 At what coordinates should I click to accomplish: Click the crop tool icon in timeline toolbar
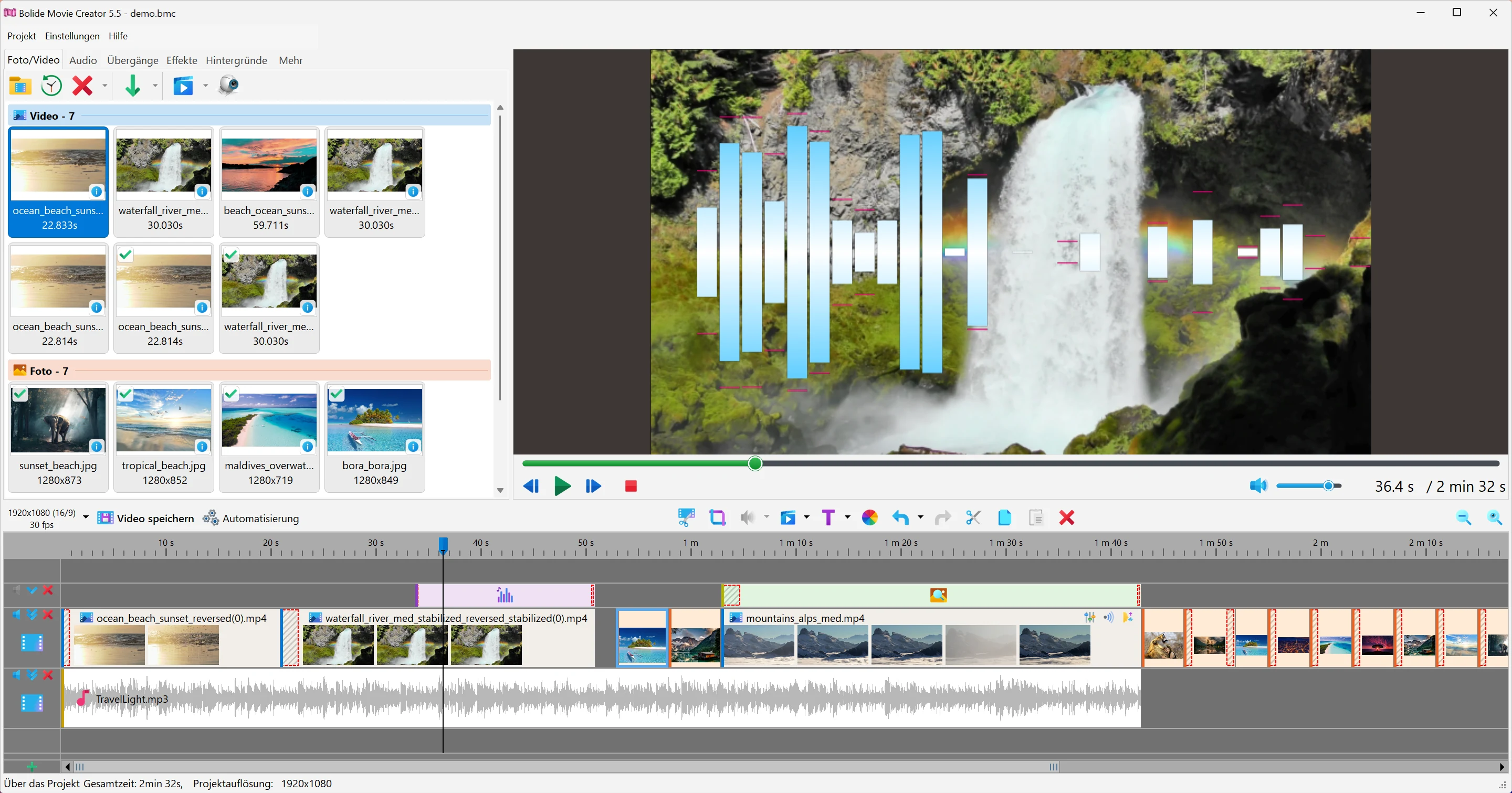click(717, 517)
